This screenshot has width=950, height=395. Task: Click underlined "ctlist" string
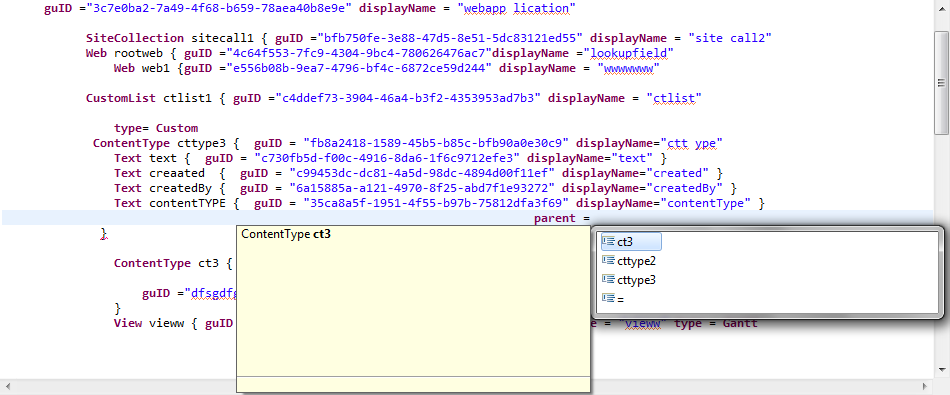[674, 98]
